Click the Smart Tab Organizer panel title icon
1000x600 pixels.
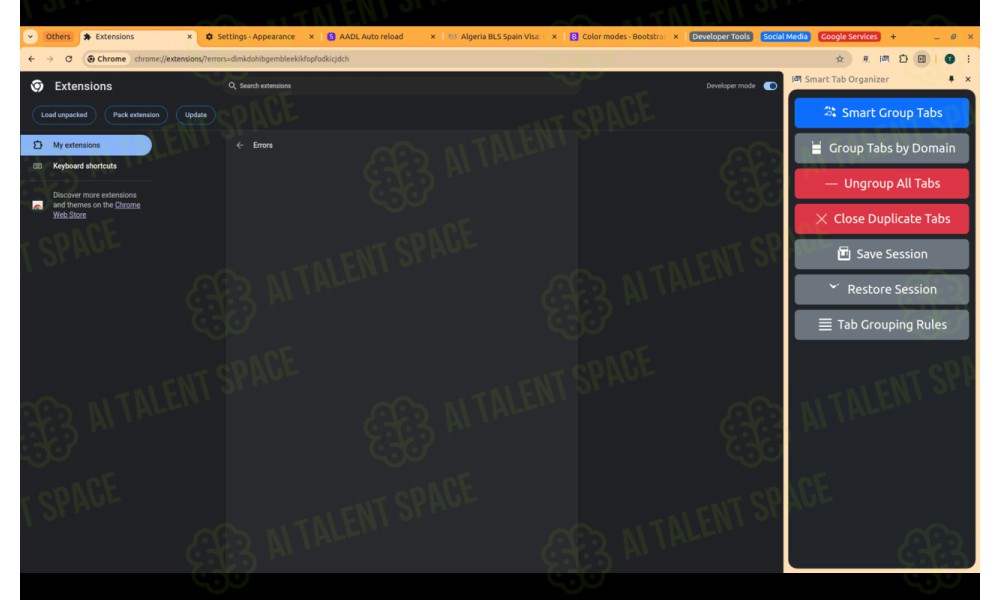click(x=797, y=79)
